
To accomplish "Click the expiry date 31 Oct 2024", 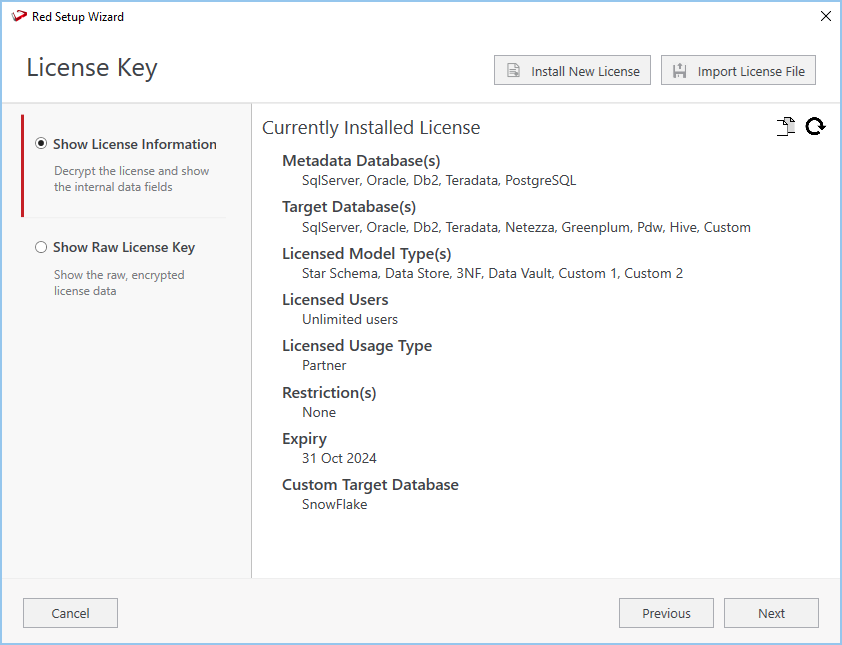I will click(339, 458).
